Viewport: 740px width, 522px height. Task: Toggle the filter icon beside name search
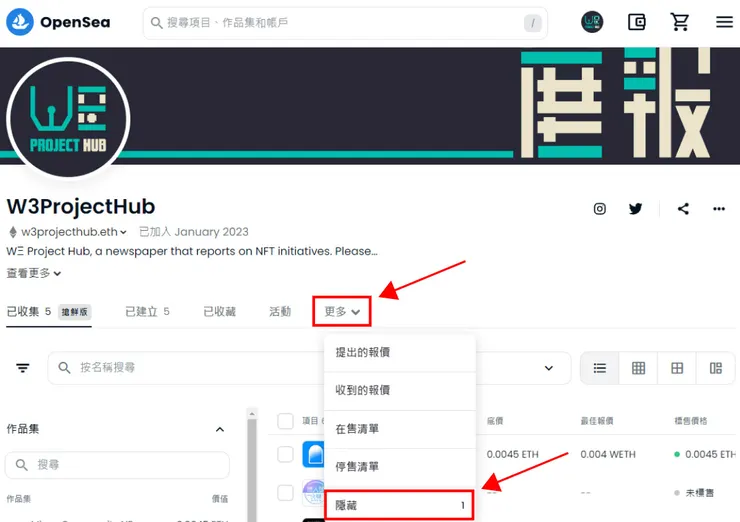(x=23, y=368)
